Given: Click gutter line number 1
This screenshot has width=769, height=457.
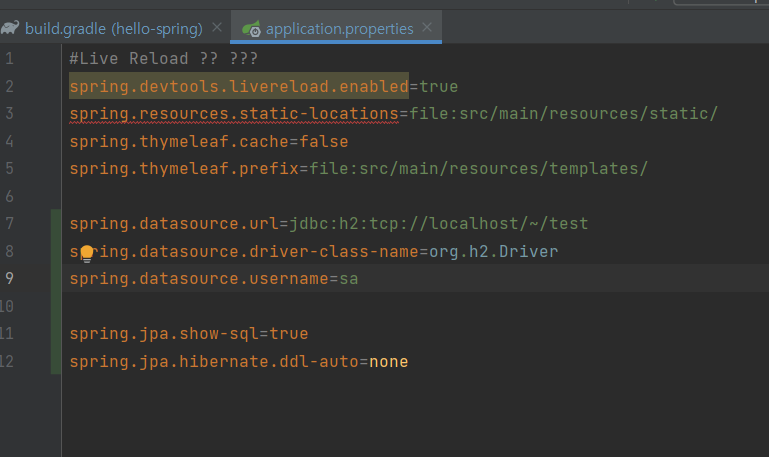Looking at the screenshot, I should point(9,59).
